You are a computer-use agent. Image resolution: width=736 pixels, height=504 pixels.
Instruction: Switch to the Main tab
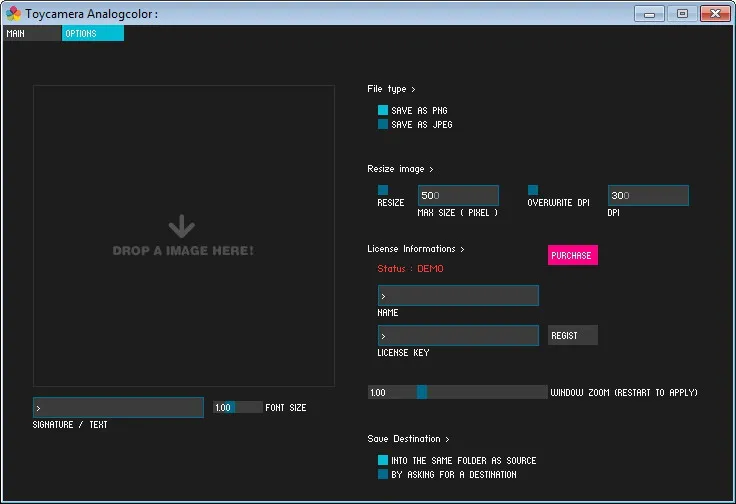32,33
